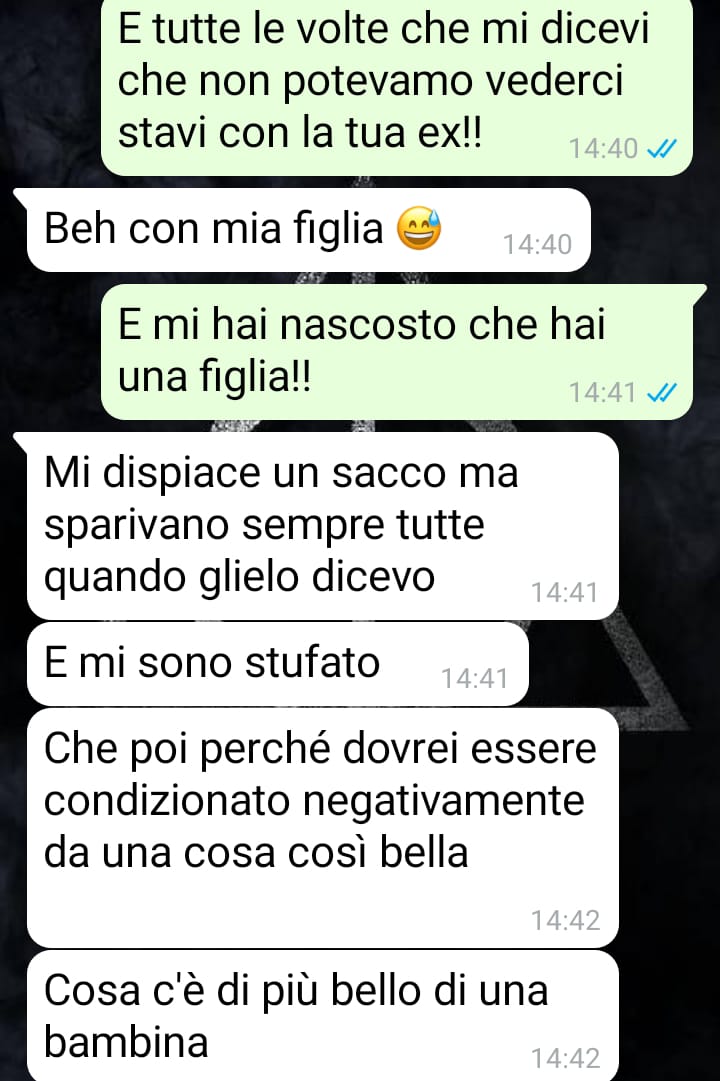
Task: Tap the 'E tutte le volte' green message
Action: click(397, 87)
